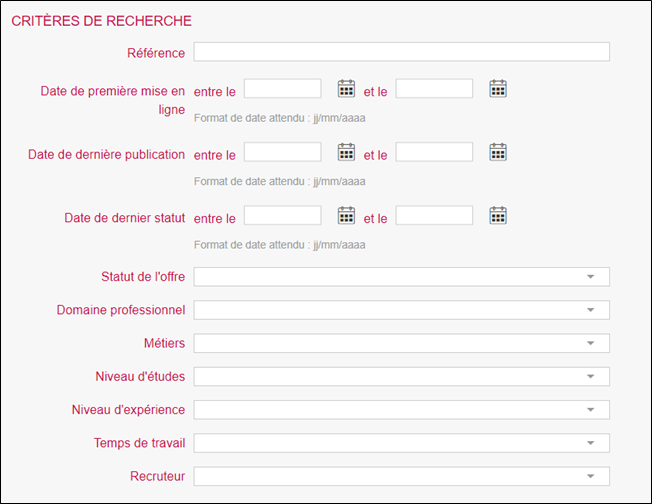Open calendar for dernière publication start date
The height and width of the screenshot is (504, 652).
(x=346, y=152)
